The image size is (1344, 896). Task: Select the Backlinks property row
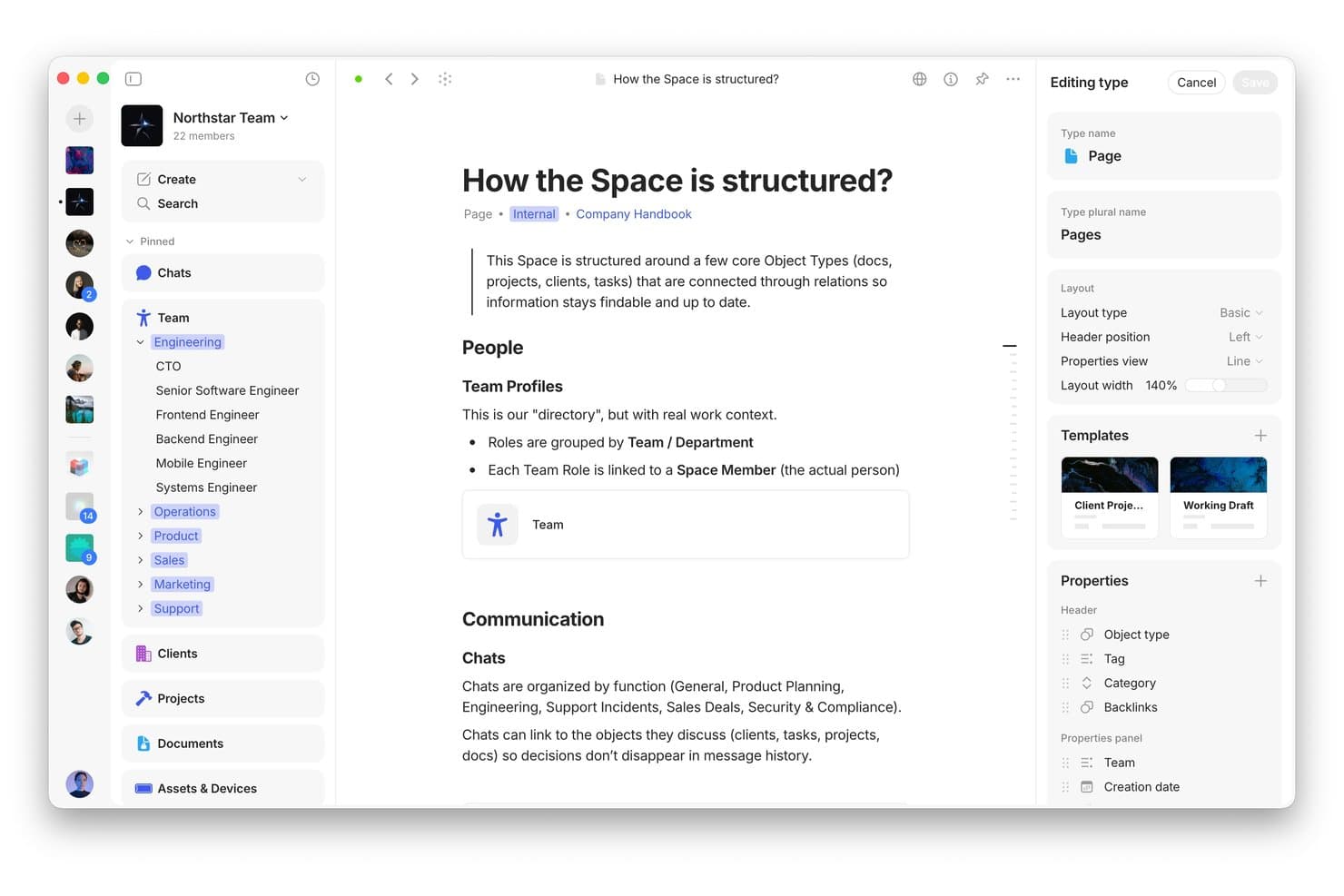[x=1164, y=707]
